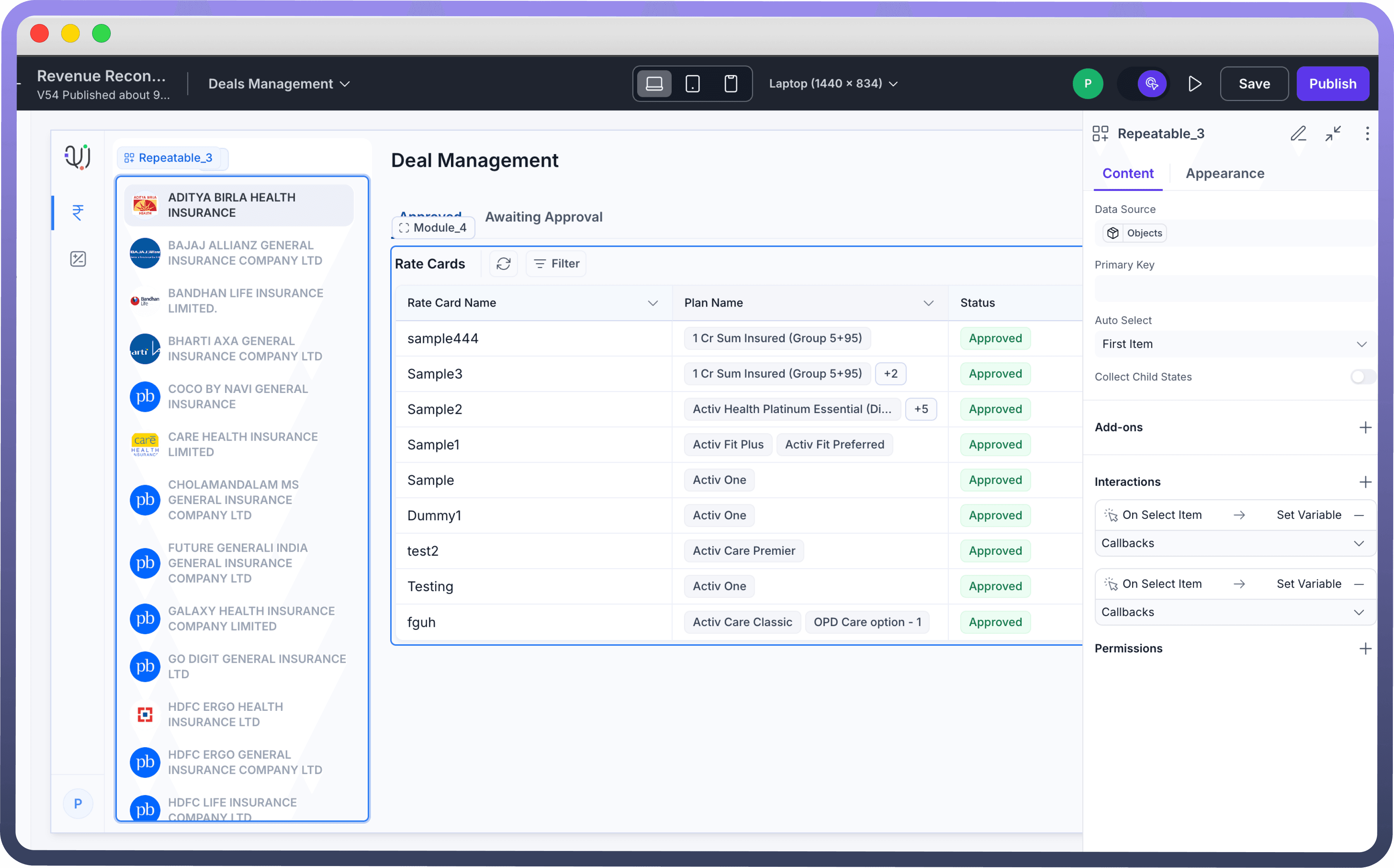Open the Deals Management page dropdown
Screen dimensions: 1394x868
[279, 84]
